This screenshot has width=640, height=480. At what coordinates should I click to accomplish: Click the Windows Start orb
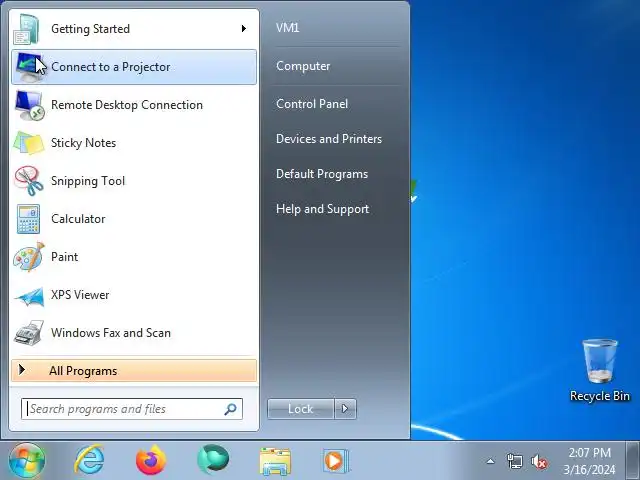click(27, 460)
